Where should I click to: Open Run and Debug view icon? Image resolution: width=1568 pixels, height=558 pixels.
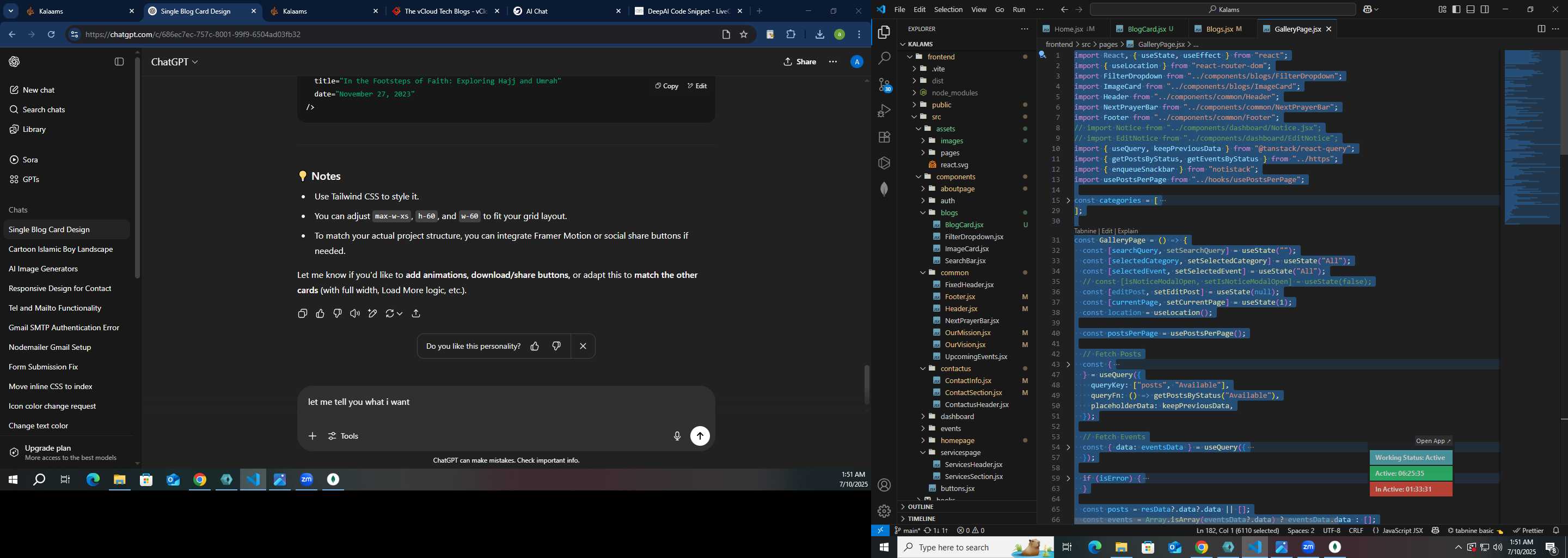[x=884, y=111]
